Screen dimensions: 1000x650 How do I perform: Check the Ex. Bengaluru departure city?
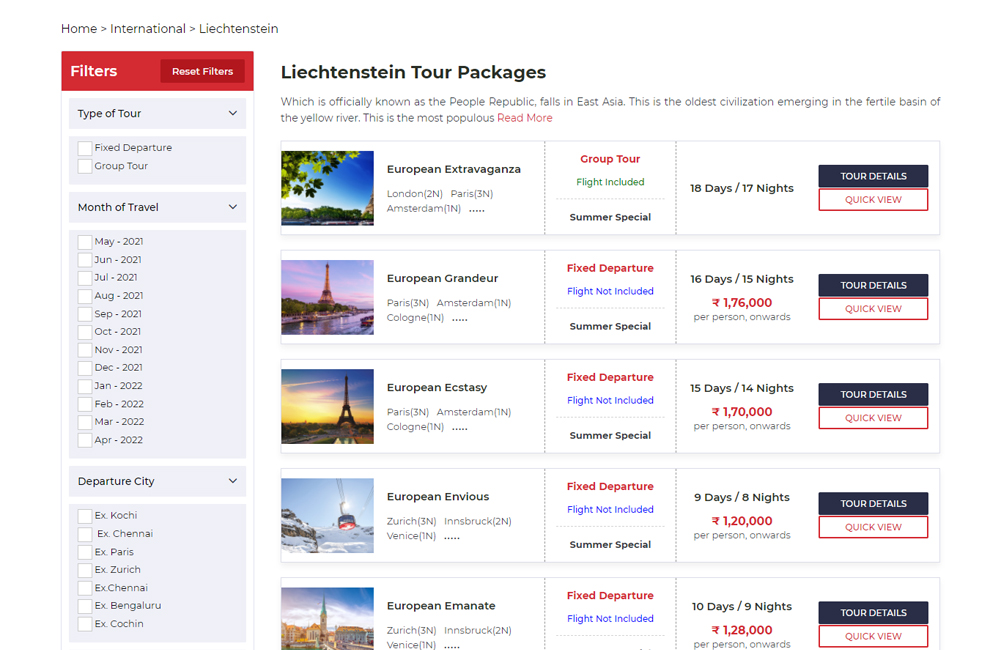coord(85,606)
